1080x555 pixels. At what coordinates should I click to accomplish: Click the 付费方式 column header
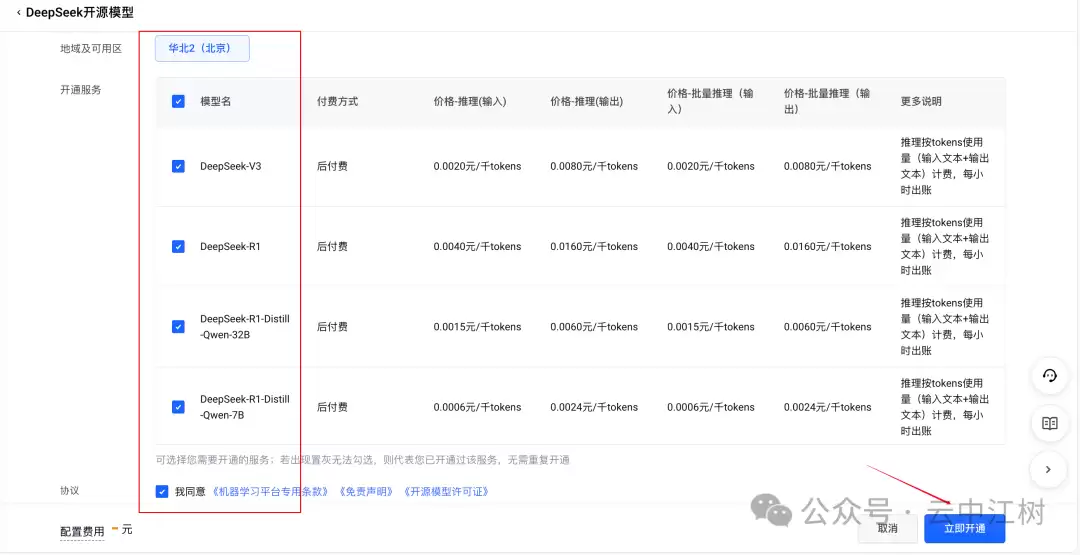click(x=338, y=101)
